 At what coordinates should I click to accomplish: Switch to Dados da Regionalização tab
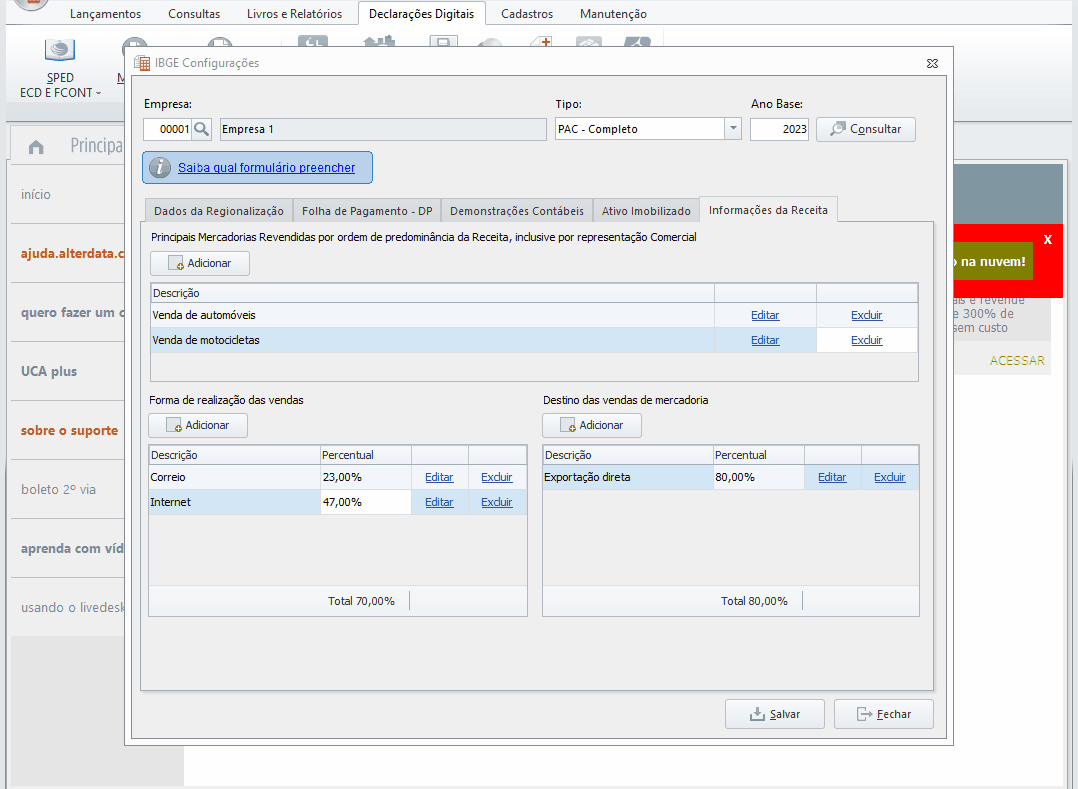coord(219,211)
